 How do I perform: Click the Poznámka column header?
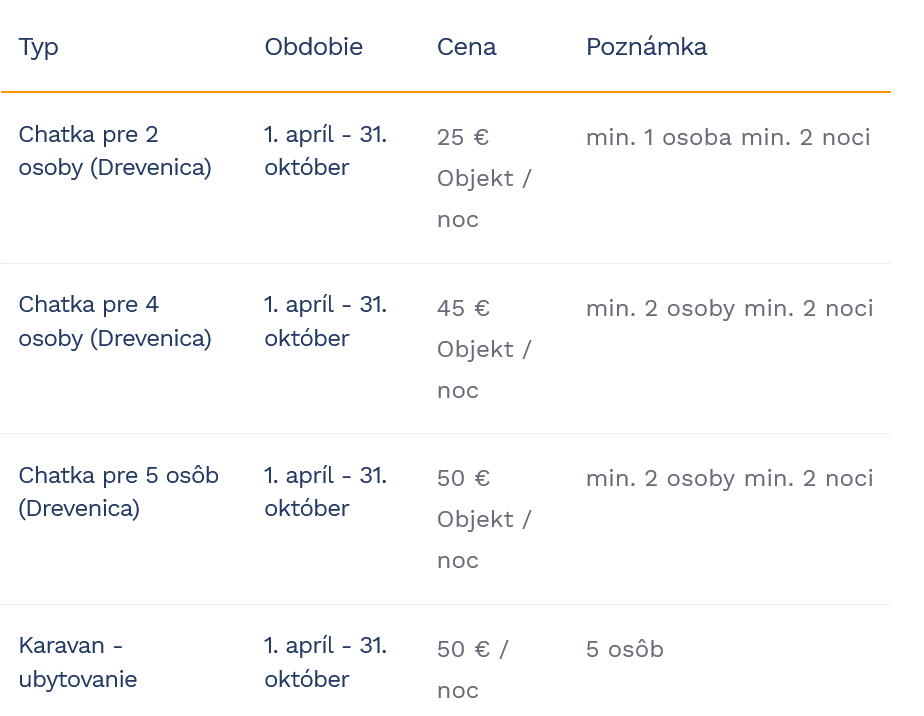(646, 47)
